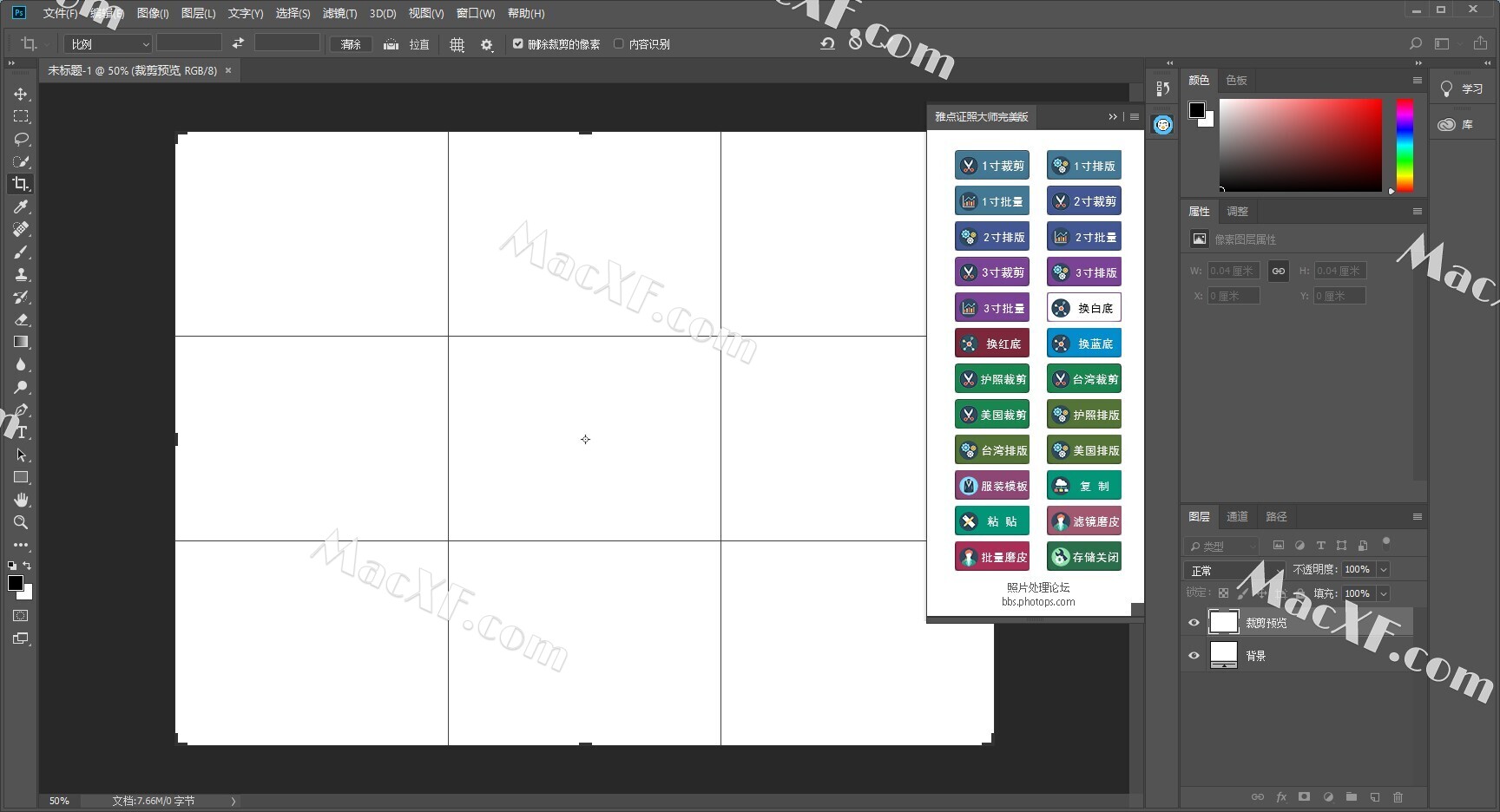Select the Lasso tool
Screen dimensions: 1500x812
(x=21, y=139)
